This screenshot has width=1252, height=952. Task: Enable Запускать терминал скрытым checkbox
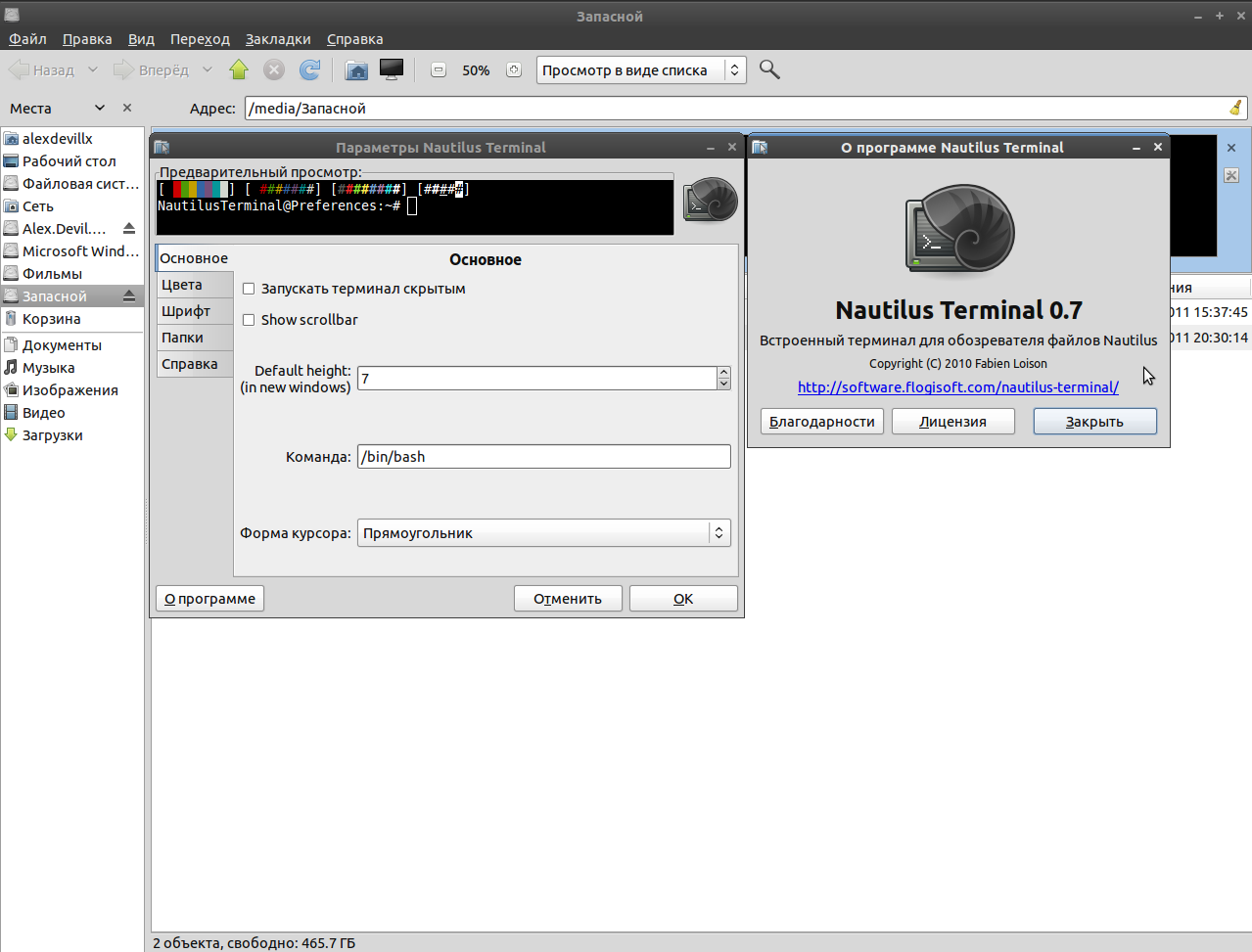click(249, 289)
